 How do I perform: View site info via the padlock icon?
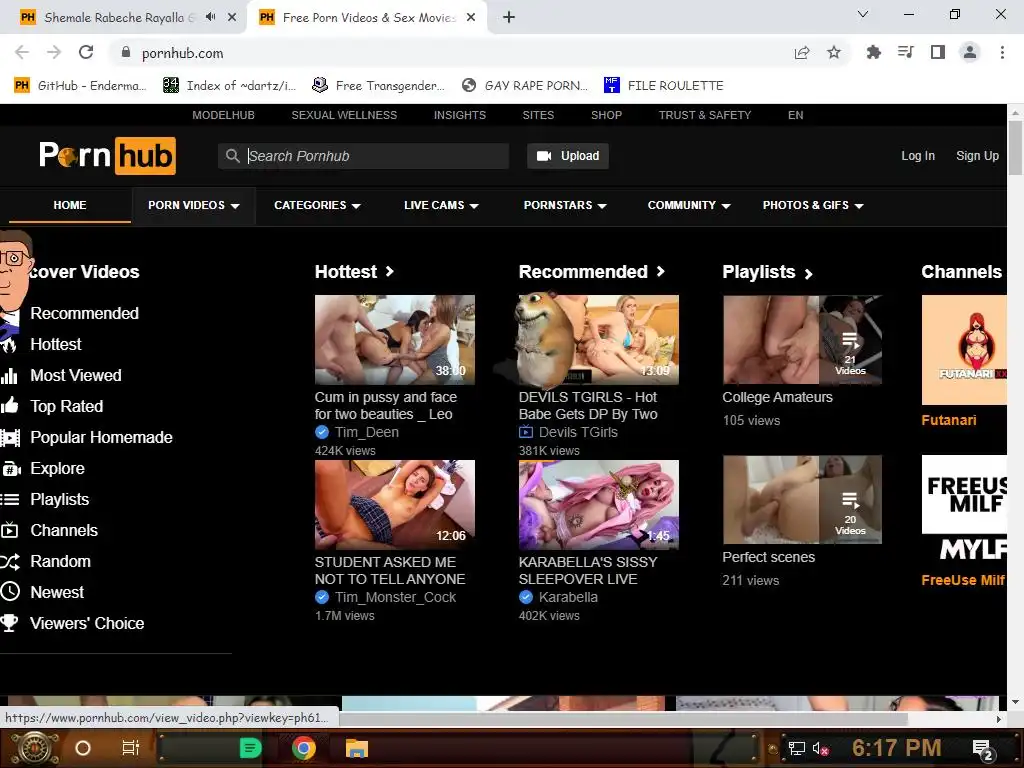pyautogui.click(x=126, y=52)
